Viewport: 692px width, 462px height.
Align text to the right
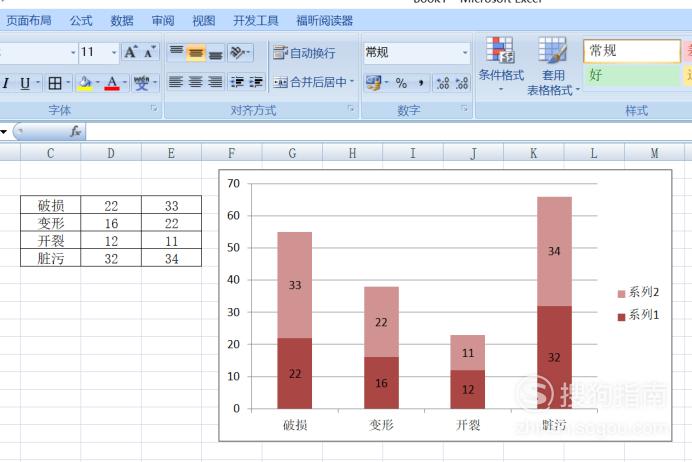point(215,83)
